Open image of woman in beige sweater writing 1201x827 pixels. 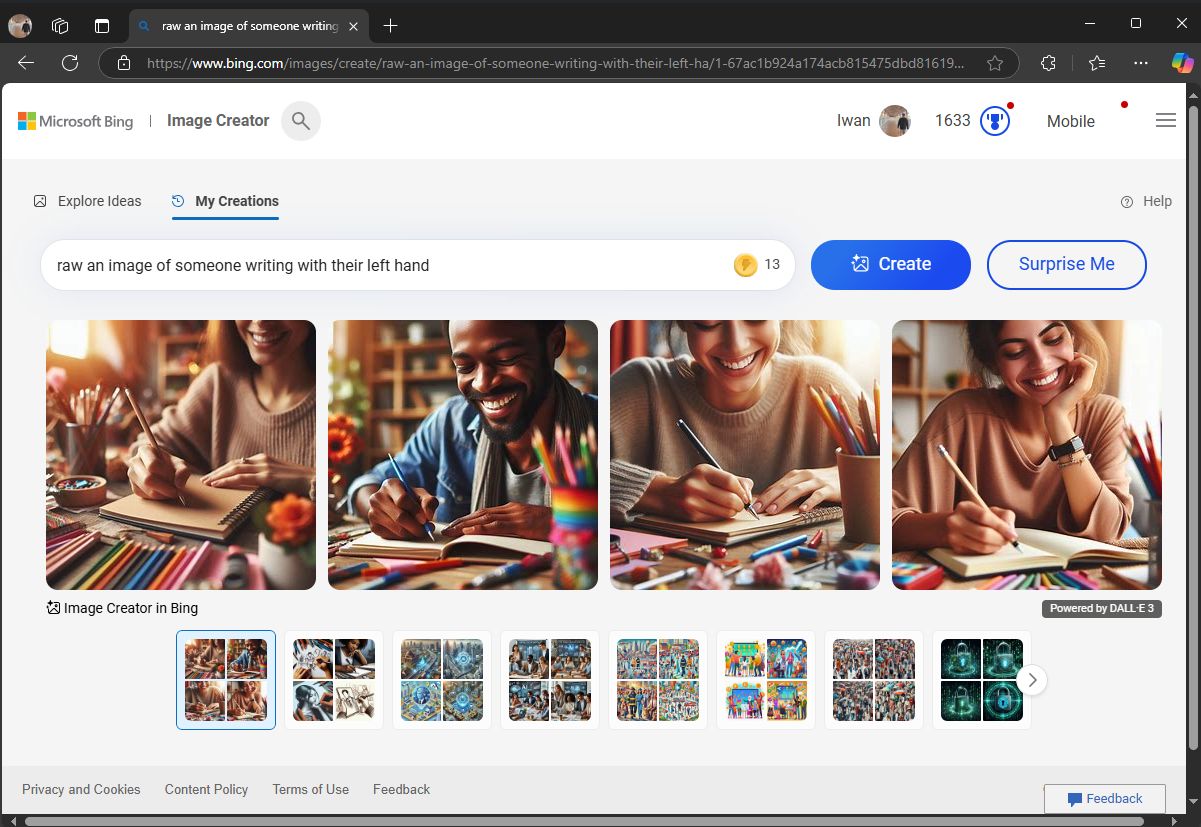[x=745, y=455]
